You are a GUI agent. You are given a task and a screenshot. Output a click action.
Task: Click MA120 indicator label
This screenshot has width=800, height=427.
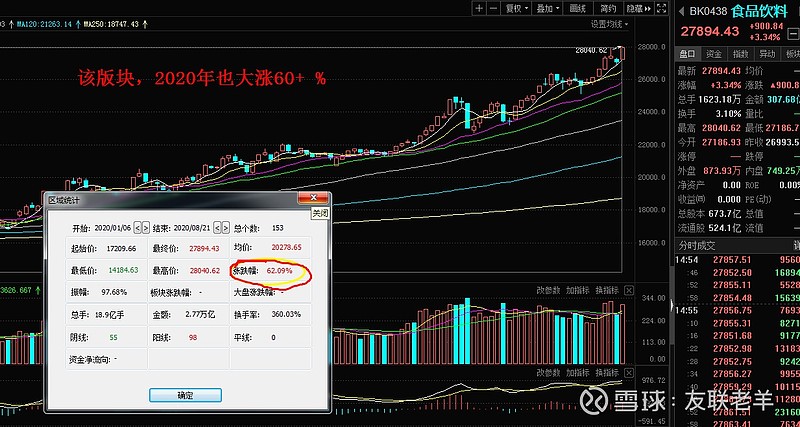click(x=44, y=24)
